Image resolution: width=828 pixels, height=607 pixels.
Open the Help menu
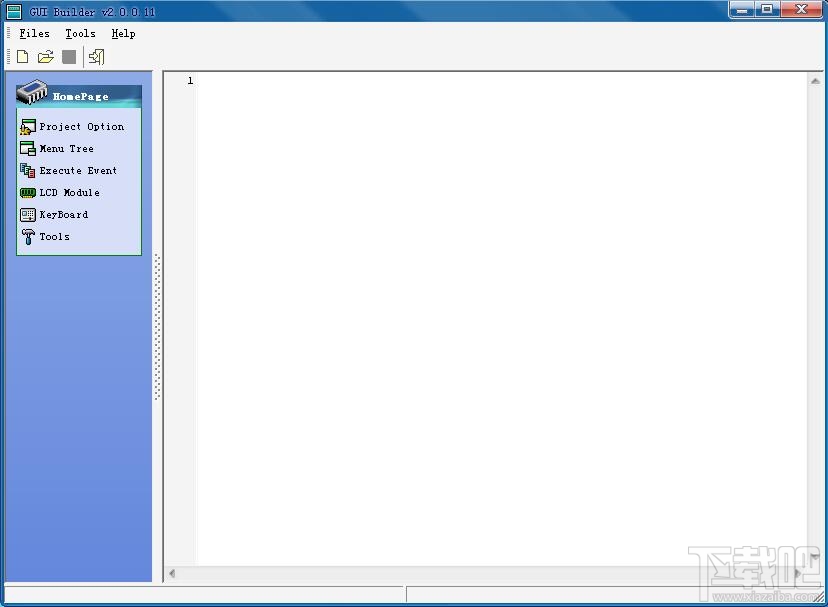point(124,34)
